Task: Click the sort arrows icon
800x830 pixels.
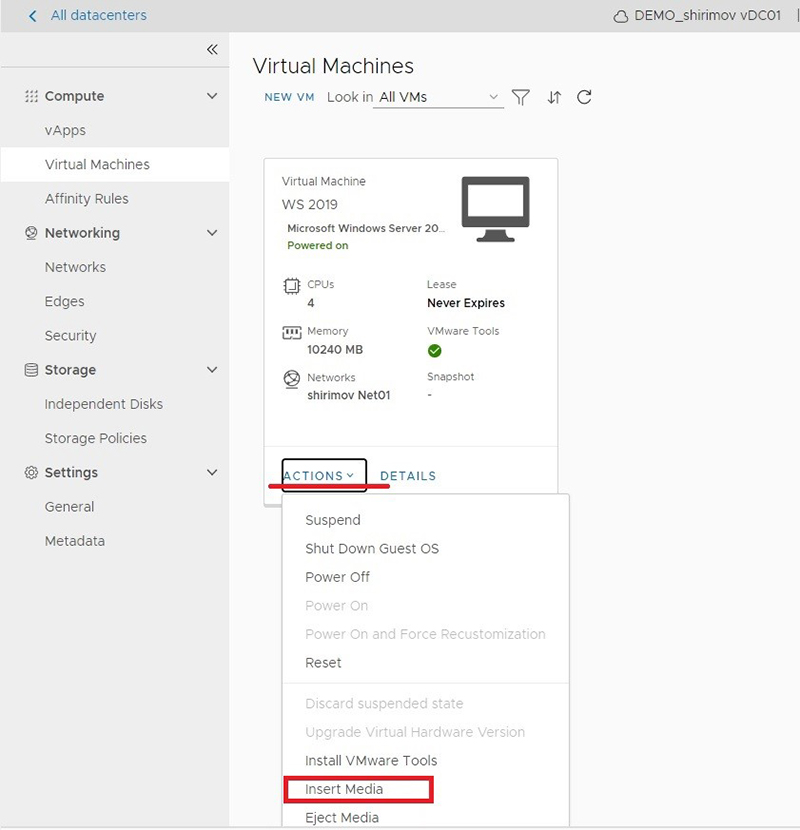Action: (x=554, y=97)
